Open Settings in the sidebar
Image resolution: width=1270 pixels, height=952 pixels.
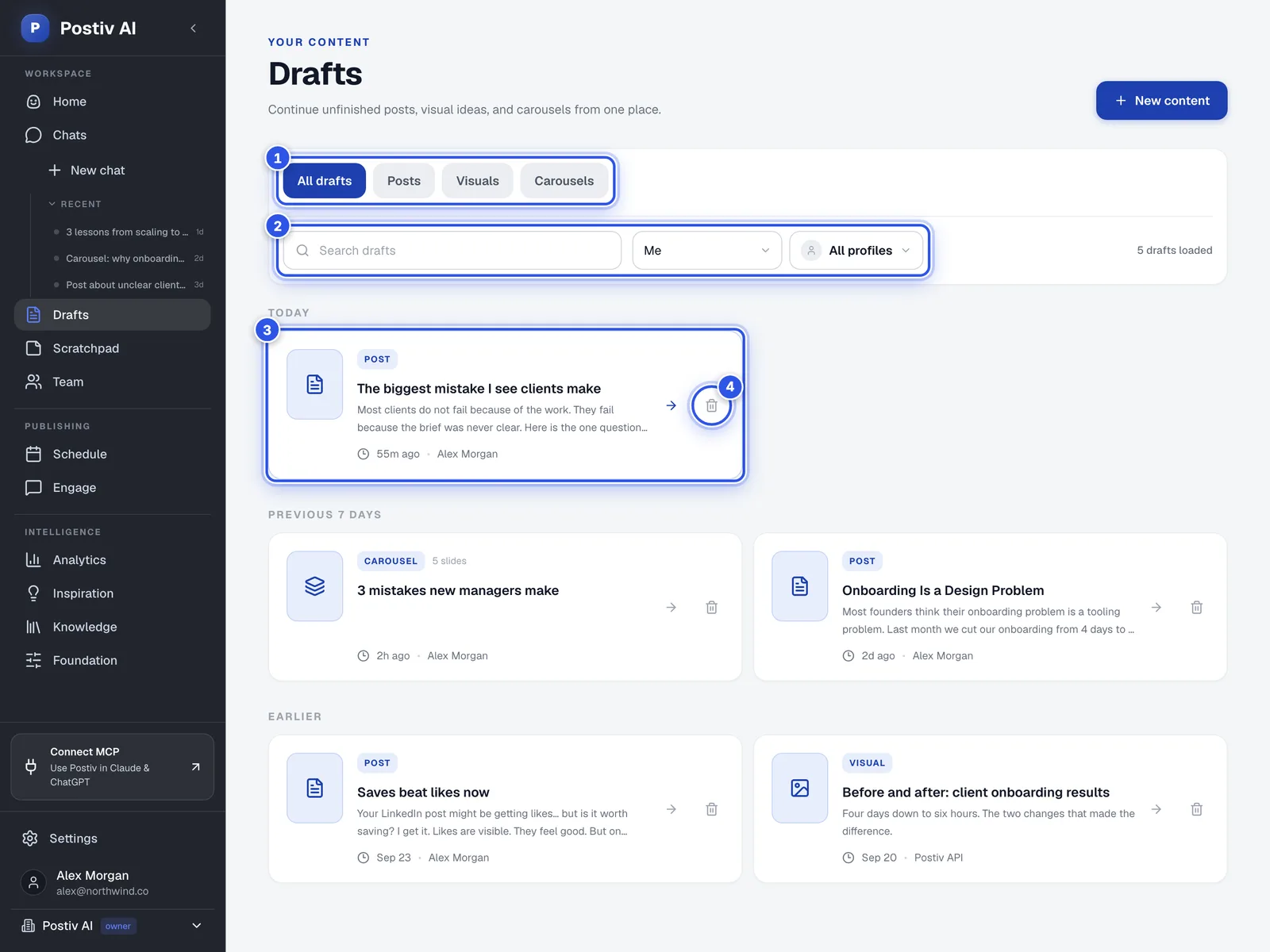[x=113, y=839]
